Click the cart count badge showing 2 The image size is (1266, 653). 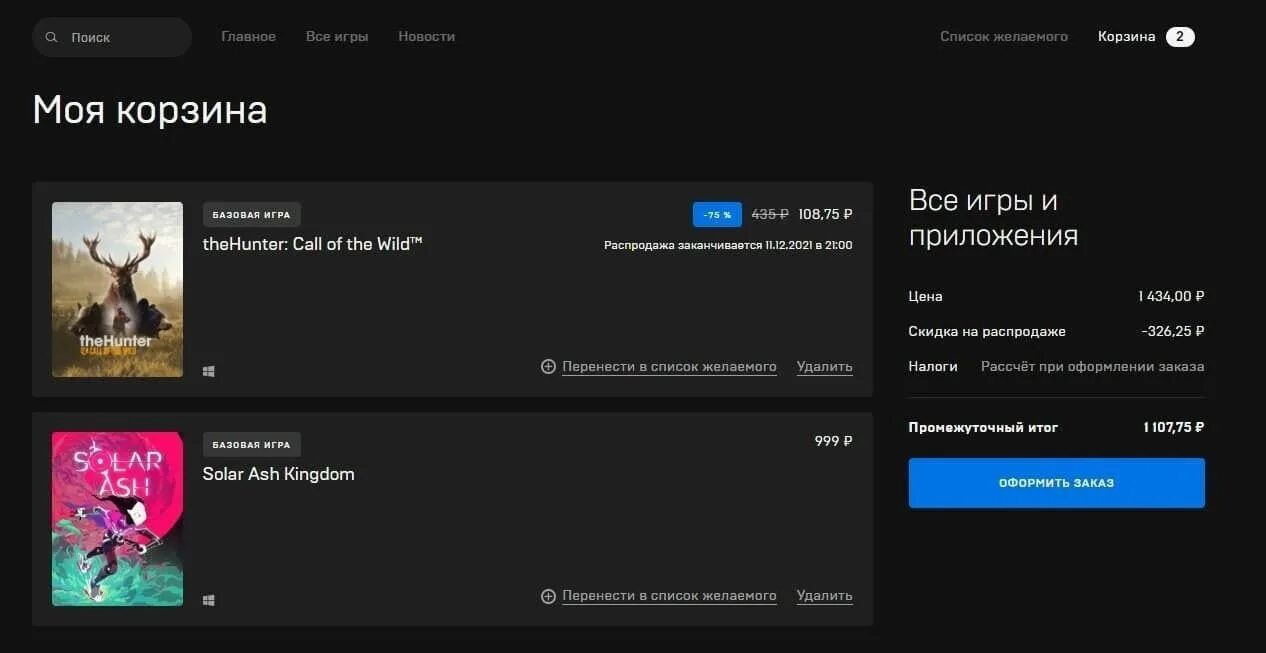click(1180, 37)
